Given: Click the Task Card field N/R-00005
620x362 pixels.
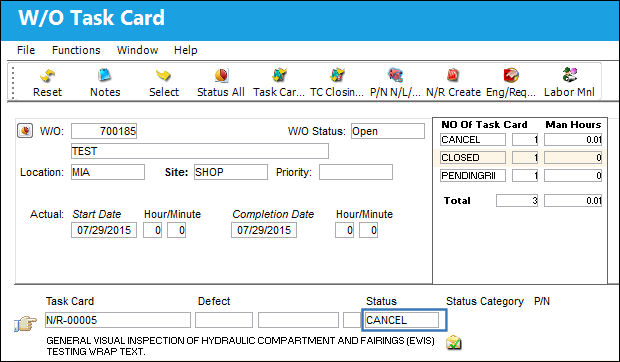Looking at the screenshot, I should (x=118, y=320).
